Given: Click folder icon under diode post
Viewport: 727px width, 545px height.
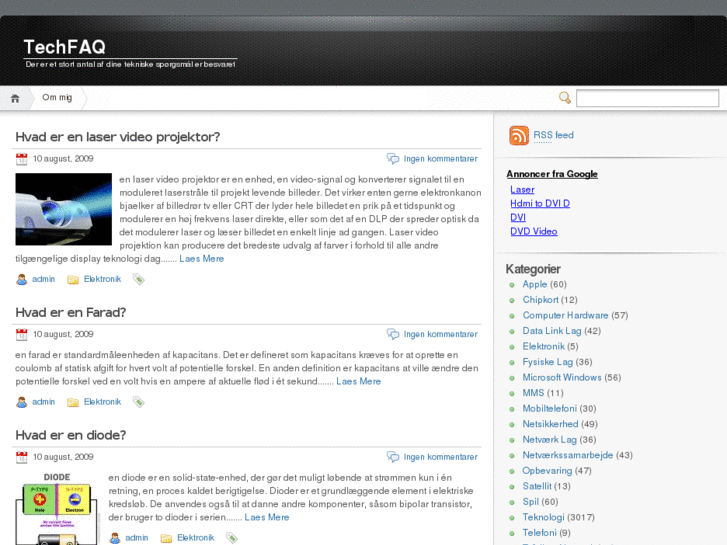Looking at the screenshot, I should [166, 538].
